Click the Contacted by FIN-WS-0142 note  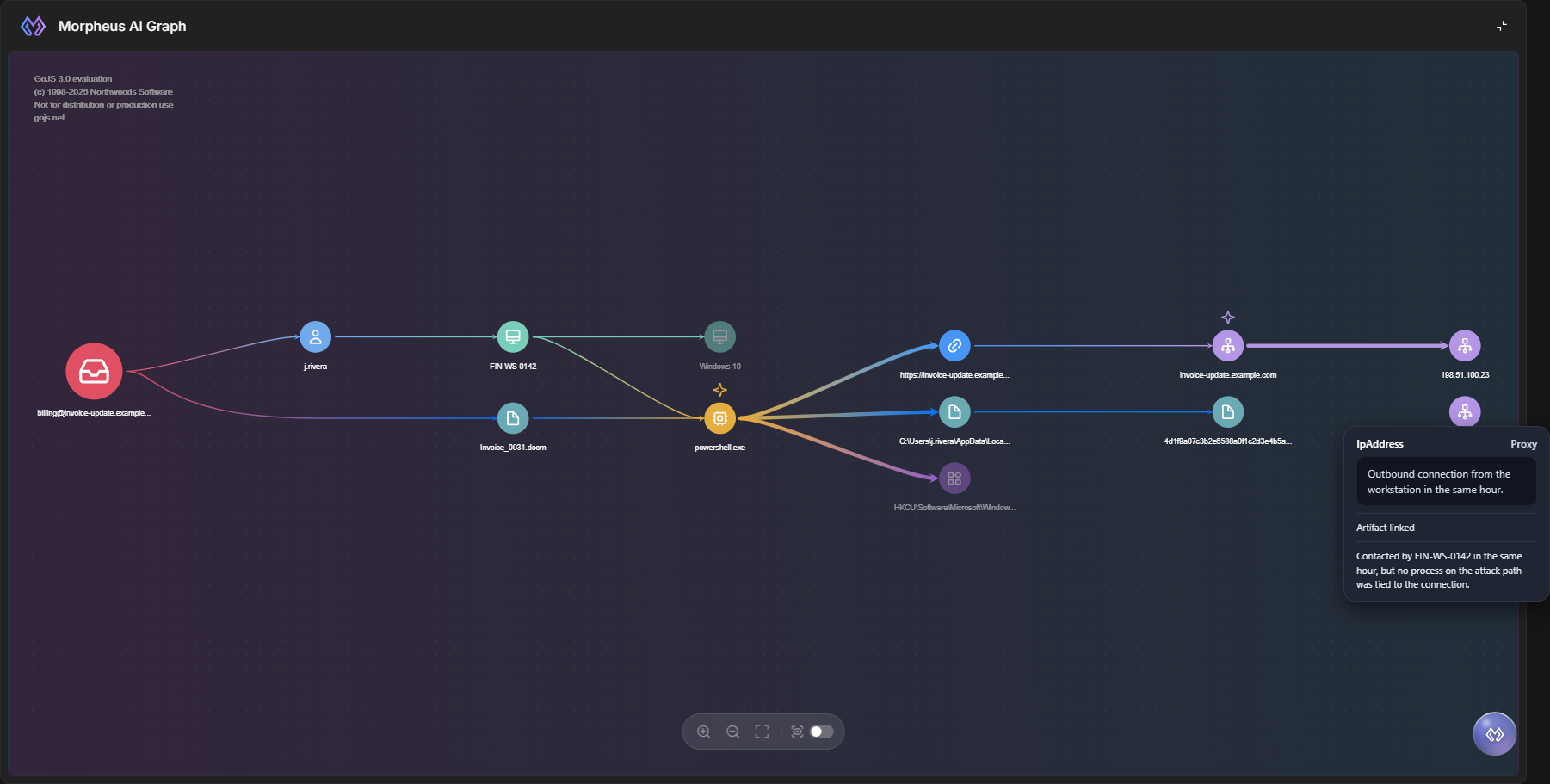tap(1439, 571)
